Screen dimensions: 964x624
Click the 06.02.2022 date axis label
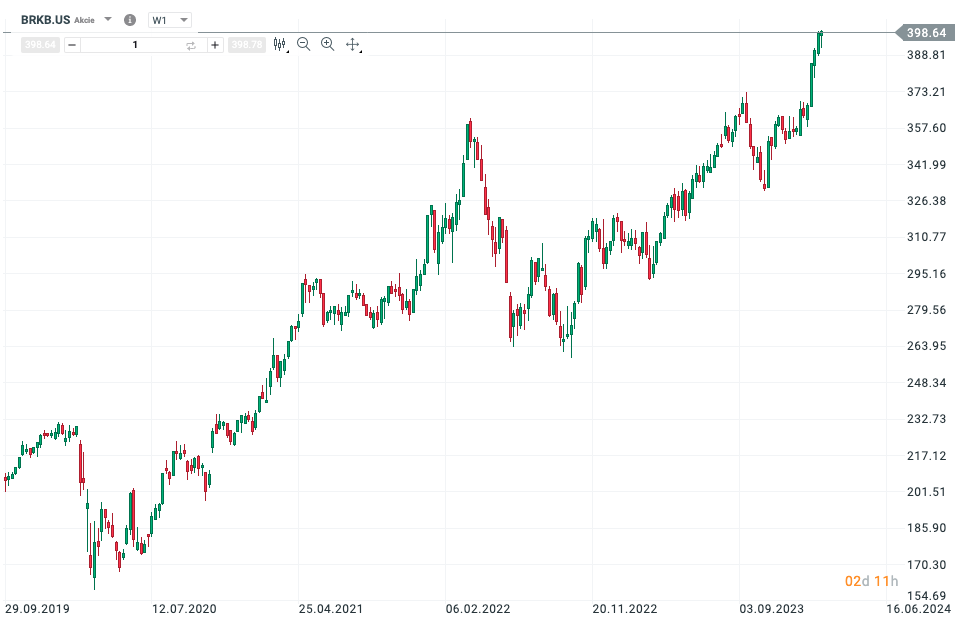point(478,609)
